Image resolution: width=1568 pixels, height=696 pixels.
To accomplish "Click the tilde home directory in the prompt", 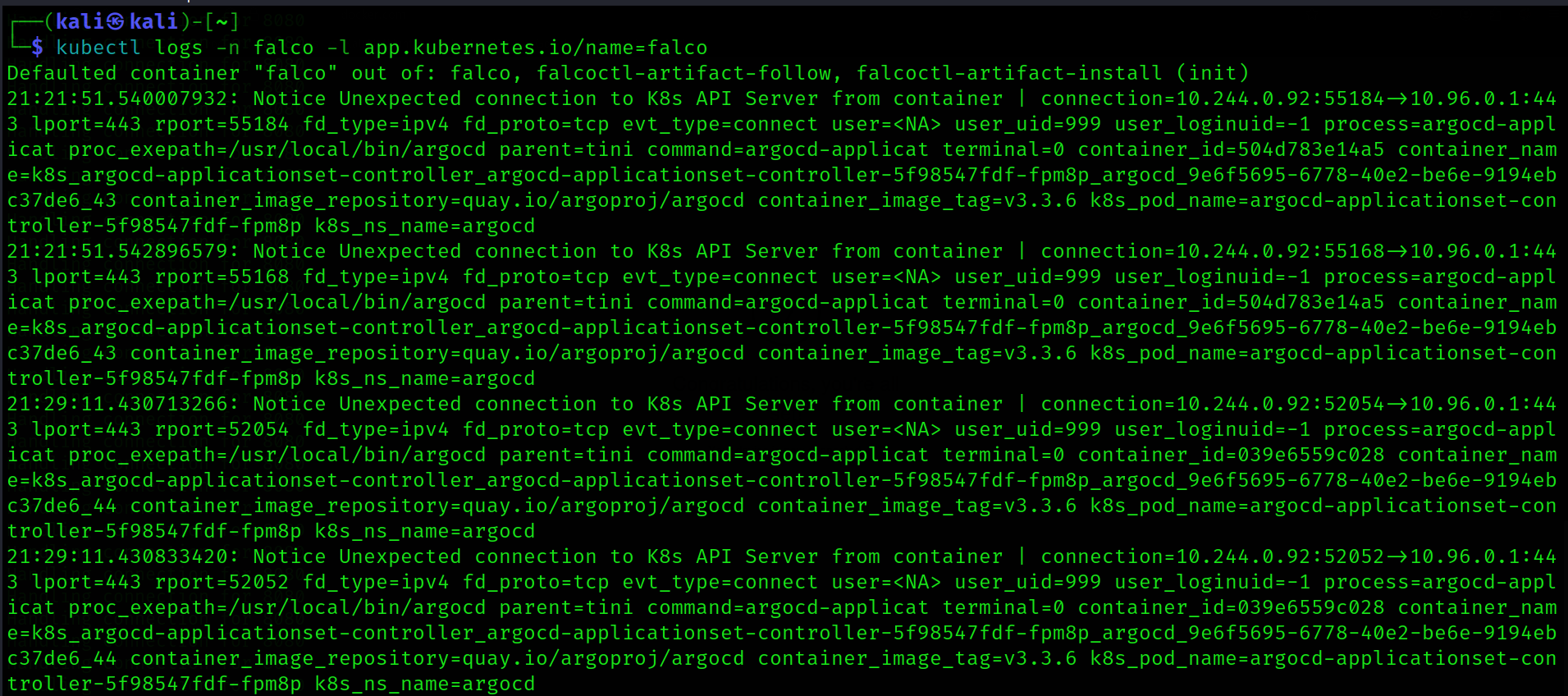I will [x=222, y=22].
